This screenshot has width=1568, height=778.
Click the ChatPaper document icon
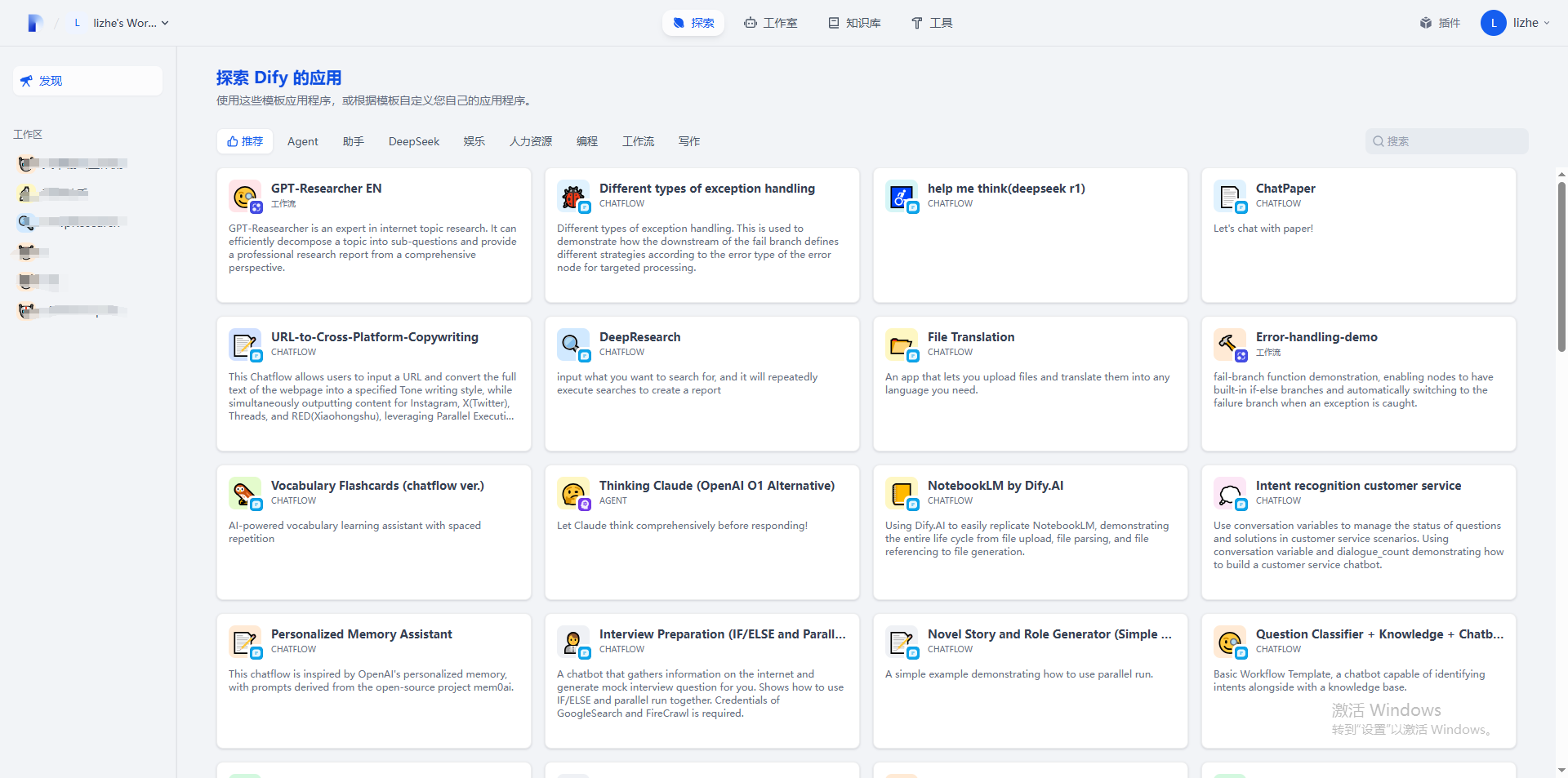[x=1230, y=196]
